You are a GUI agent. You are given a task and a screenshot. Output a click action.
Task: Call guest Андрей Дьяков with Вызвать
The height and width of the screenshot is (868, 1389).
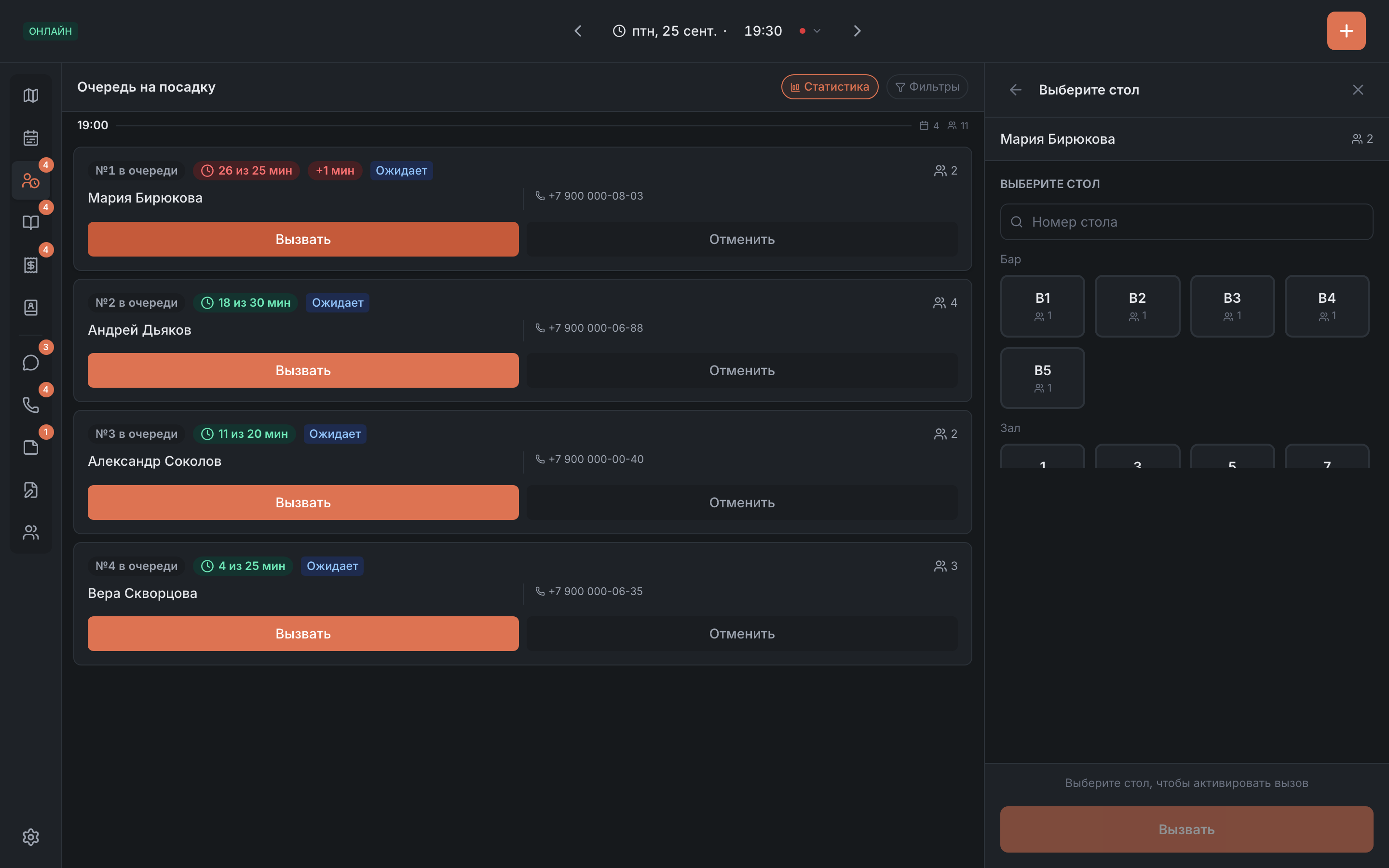click(x=303, y=370)
